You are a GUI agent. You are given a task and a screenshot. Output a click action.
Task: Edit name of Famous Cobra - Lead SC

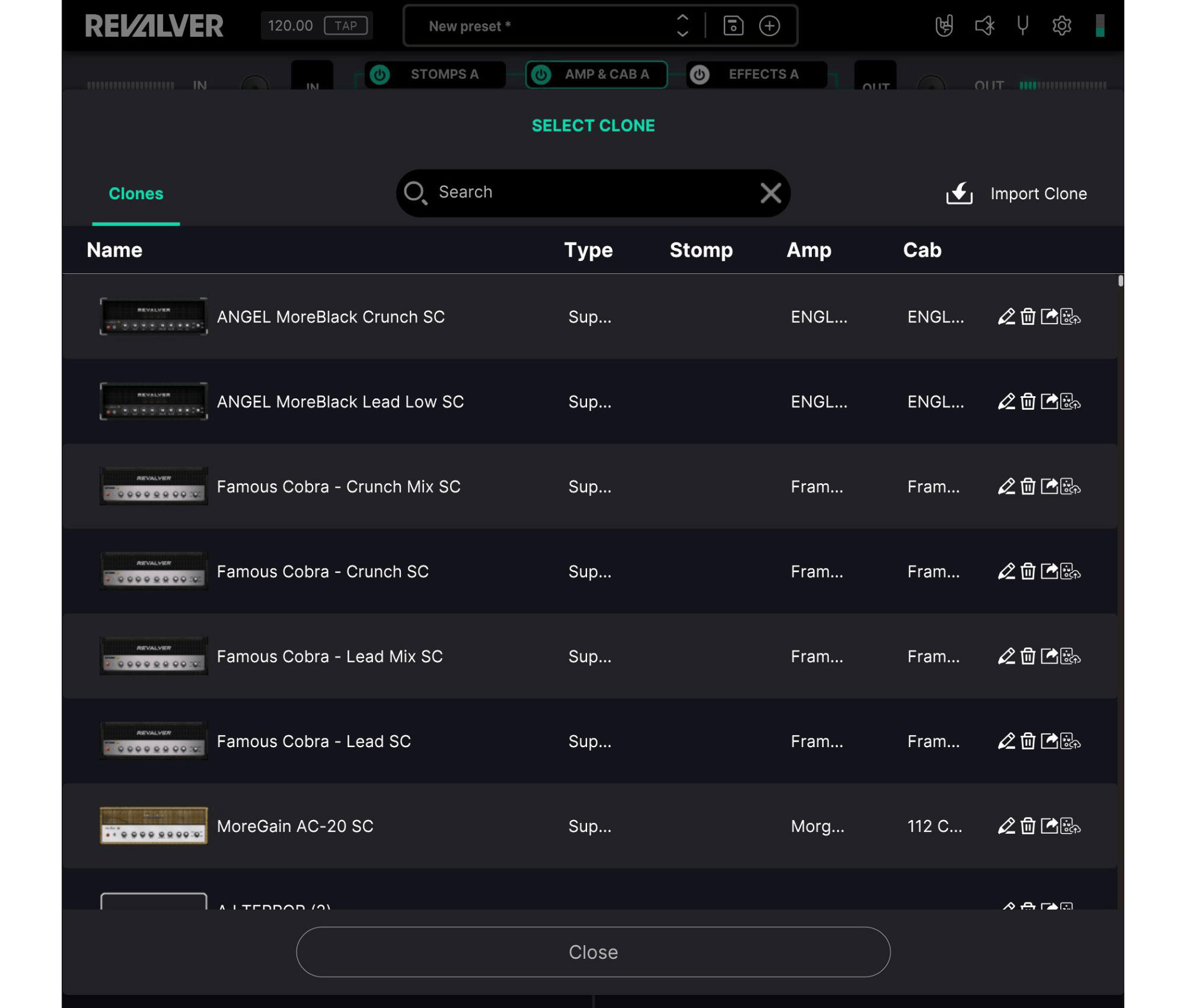coord(1006,741)
